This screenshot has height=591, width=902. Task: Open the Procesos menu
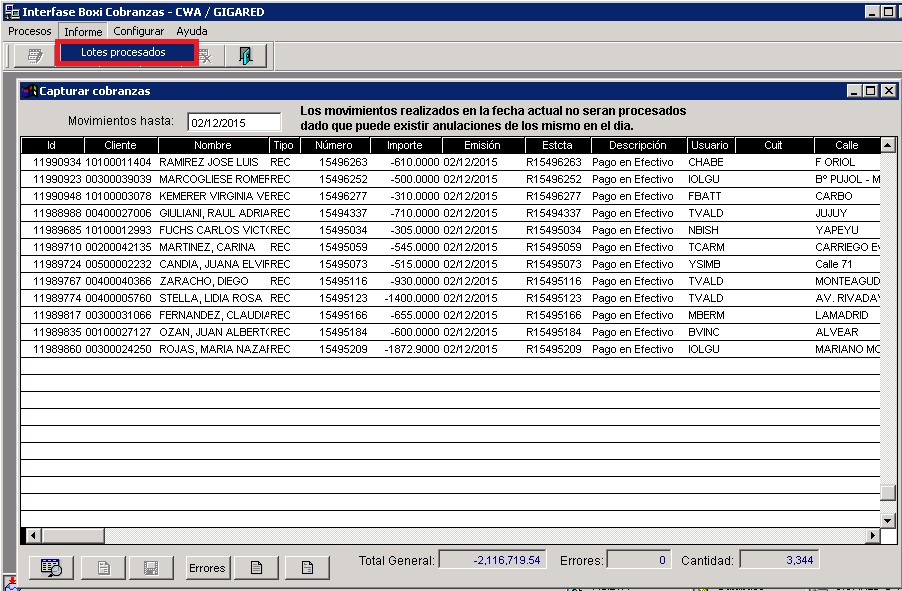coord(29,31)
